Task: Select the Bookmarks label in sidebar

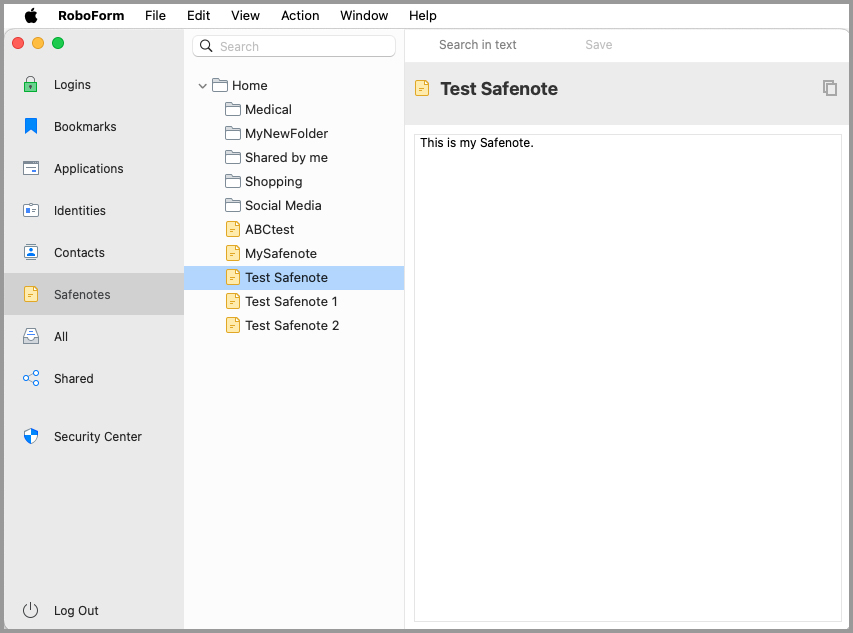Action: (85, 127)
